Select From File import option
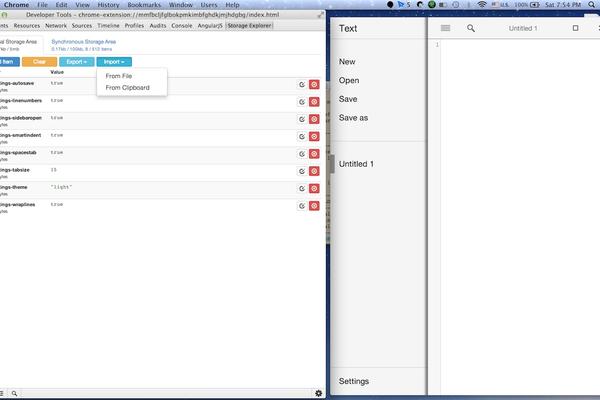600x400 pixels. tap(119, 76)
